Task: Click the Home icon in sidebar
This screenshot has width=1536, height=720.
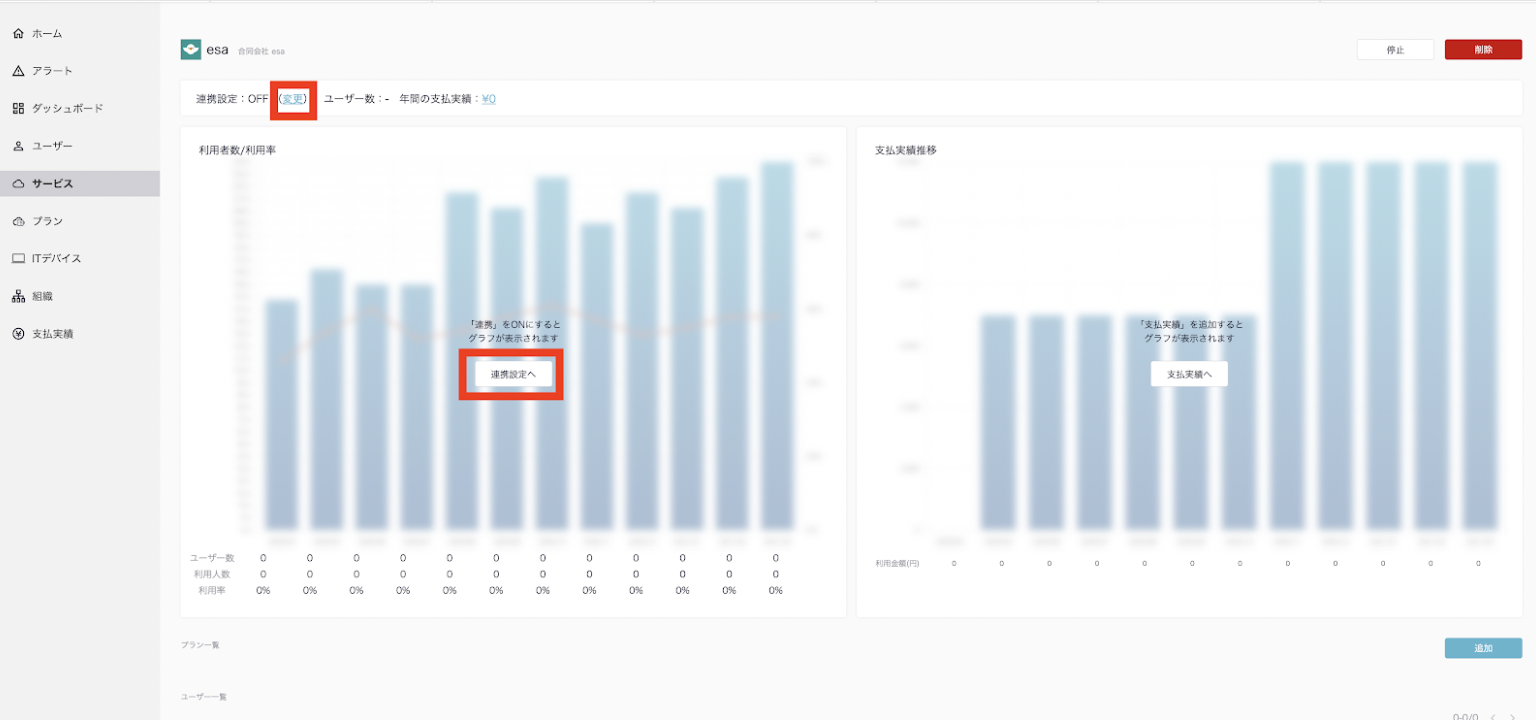Action: 18,34
